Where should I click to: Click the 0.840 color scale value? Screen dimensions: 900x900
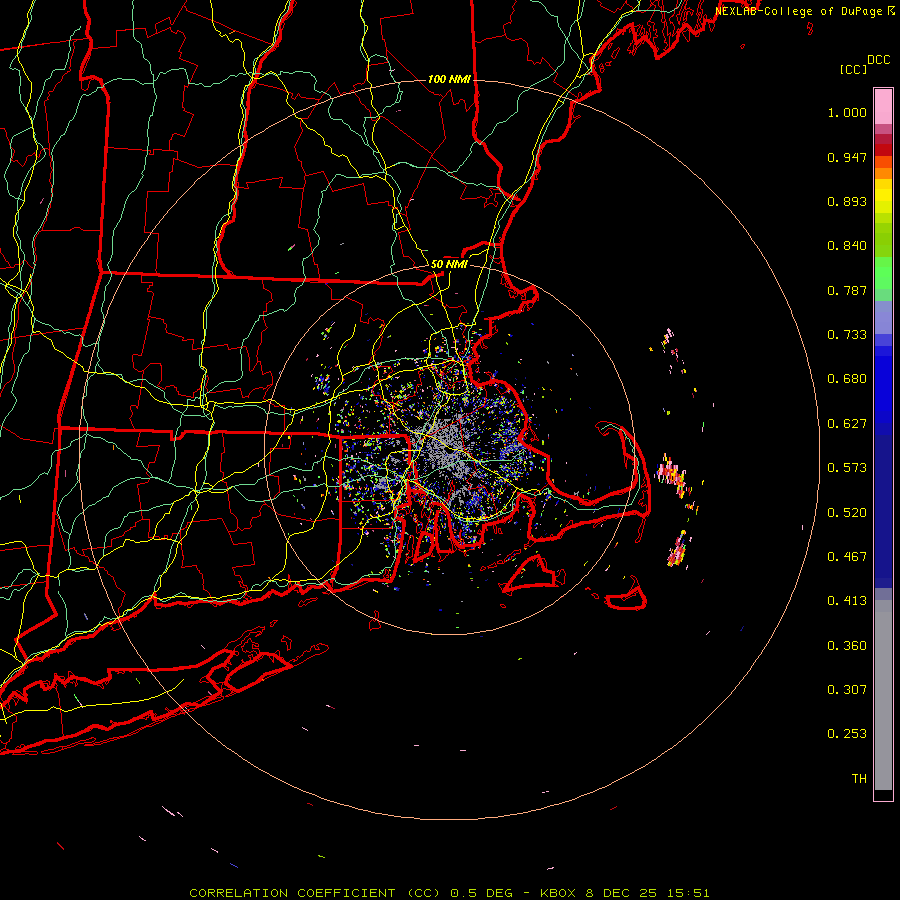[847, 246]
